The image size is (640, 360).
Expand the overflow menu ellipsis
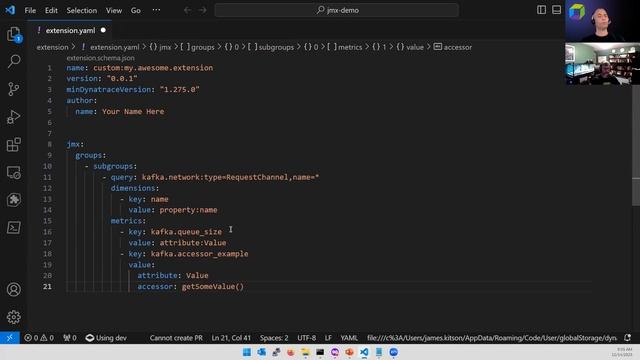pyautogui.click(x=156, y=10)
